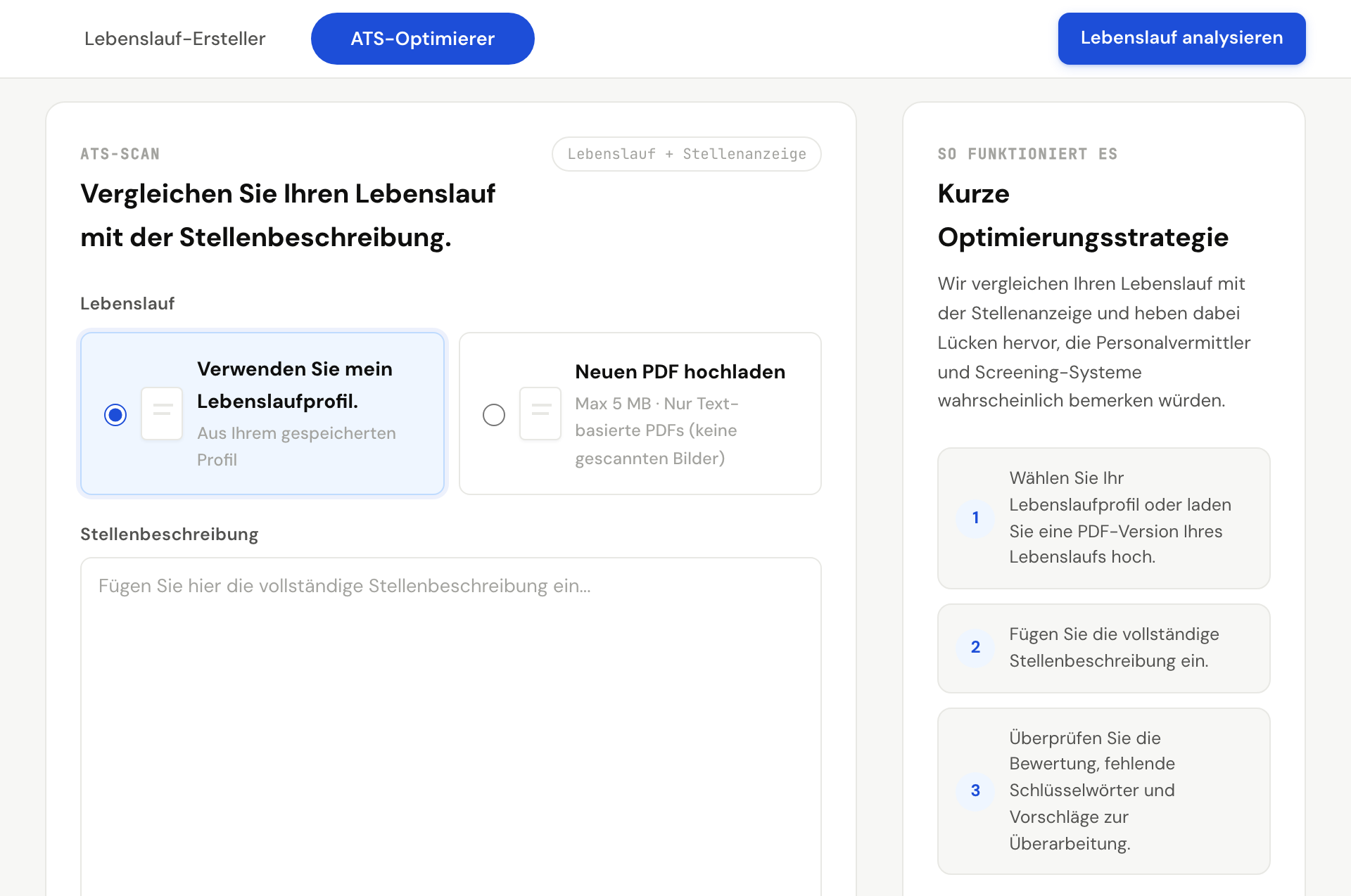Viewport: 1351px width, 896px height.
Task: Click text 'Aus Ihrem gespeicherten Profil'
Action: coord(296,447)
